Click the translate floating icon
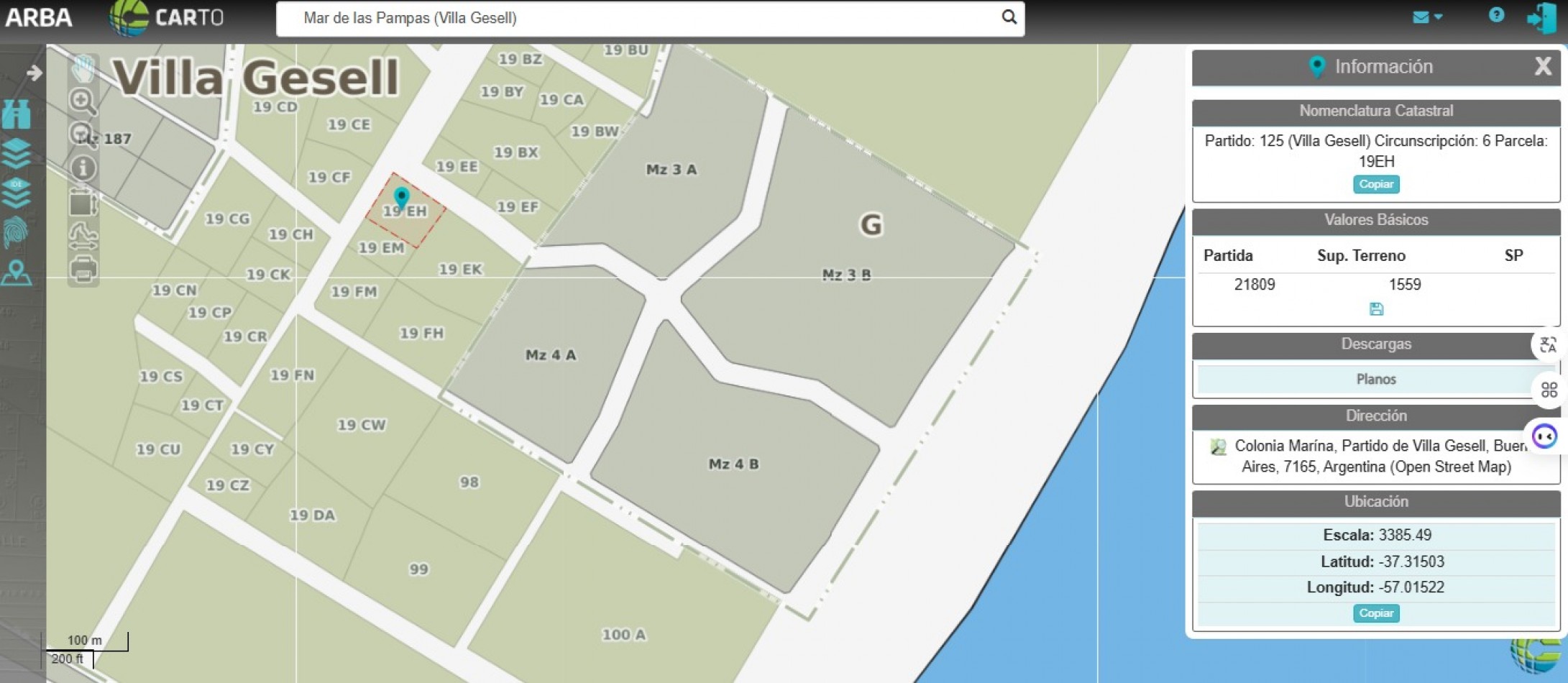This screenshot has width=1568, height=683. [x=1549, y=345]
